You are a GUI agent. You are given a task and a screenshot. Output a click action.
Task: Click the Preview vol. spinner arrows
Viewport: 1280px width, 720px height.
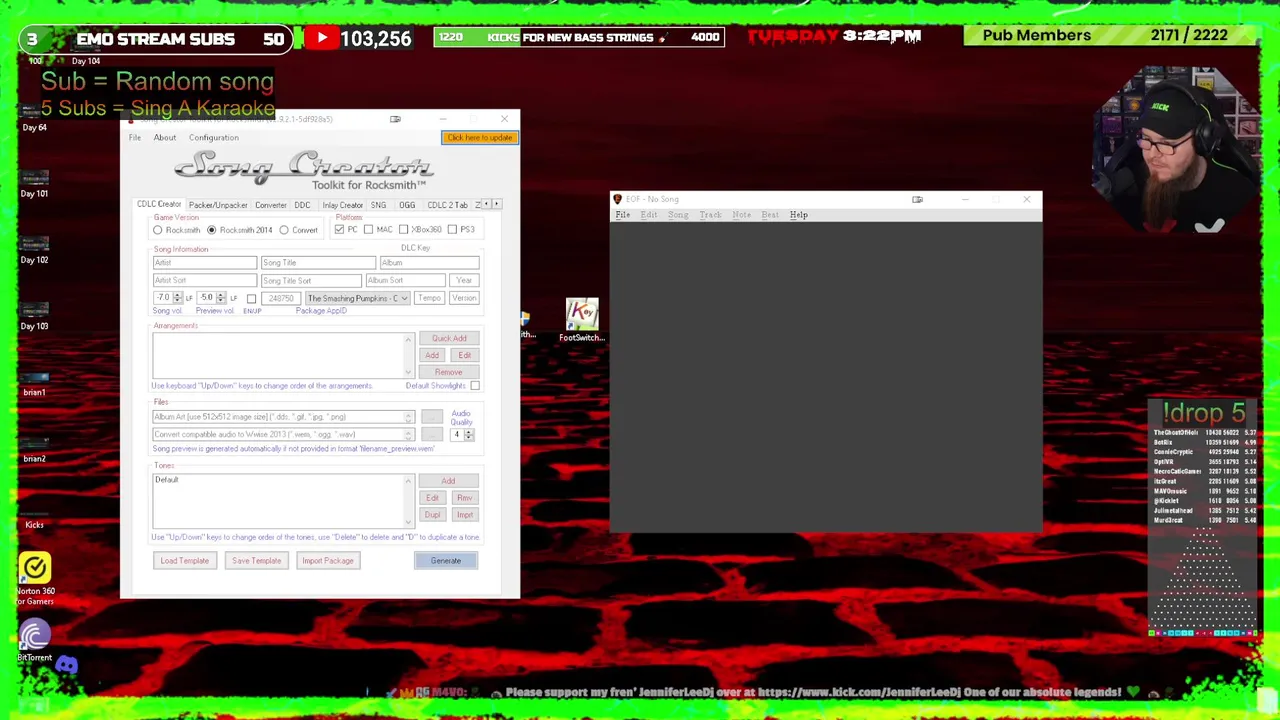tap(221, 298)
